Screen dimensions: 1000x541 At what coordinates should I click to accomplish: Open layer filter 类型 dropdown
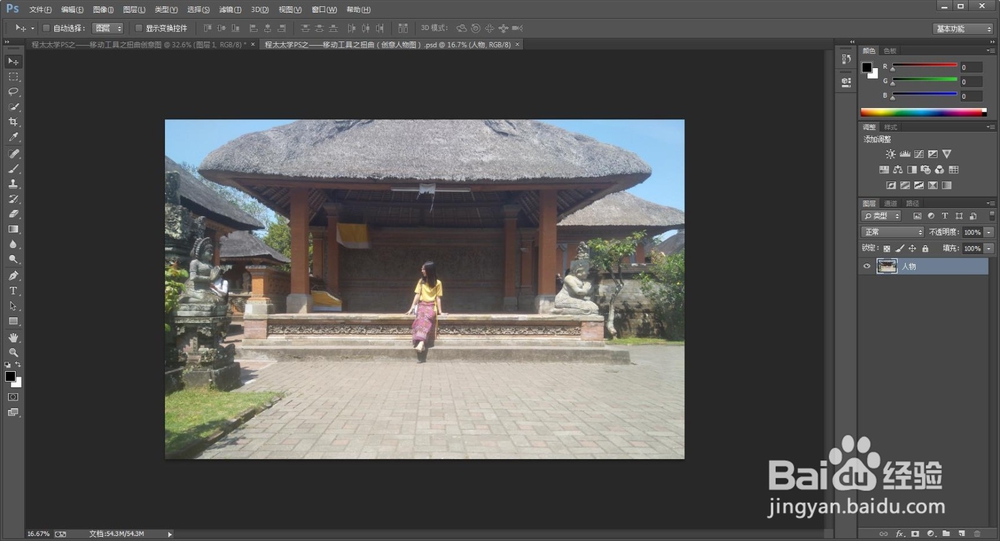click(881, 216)
